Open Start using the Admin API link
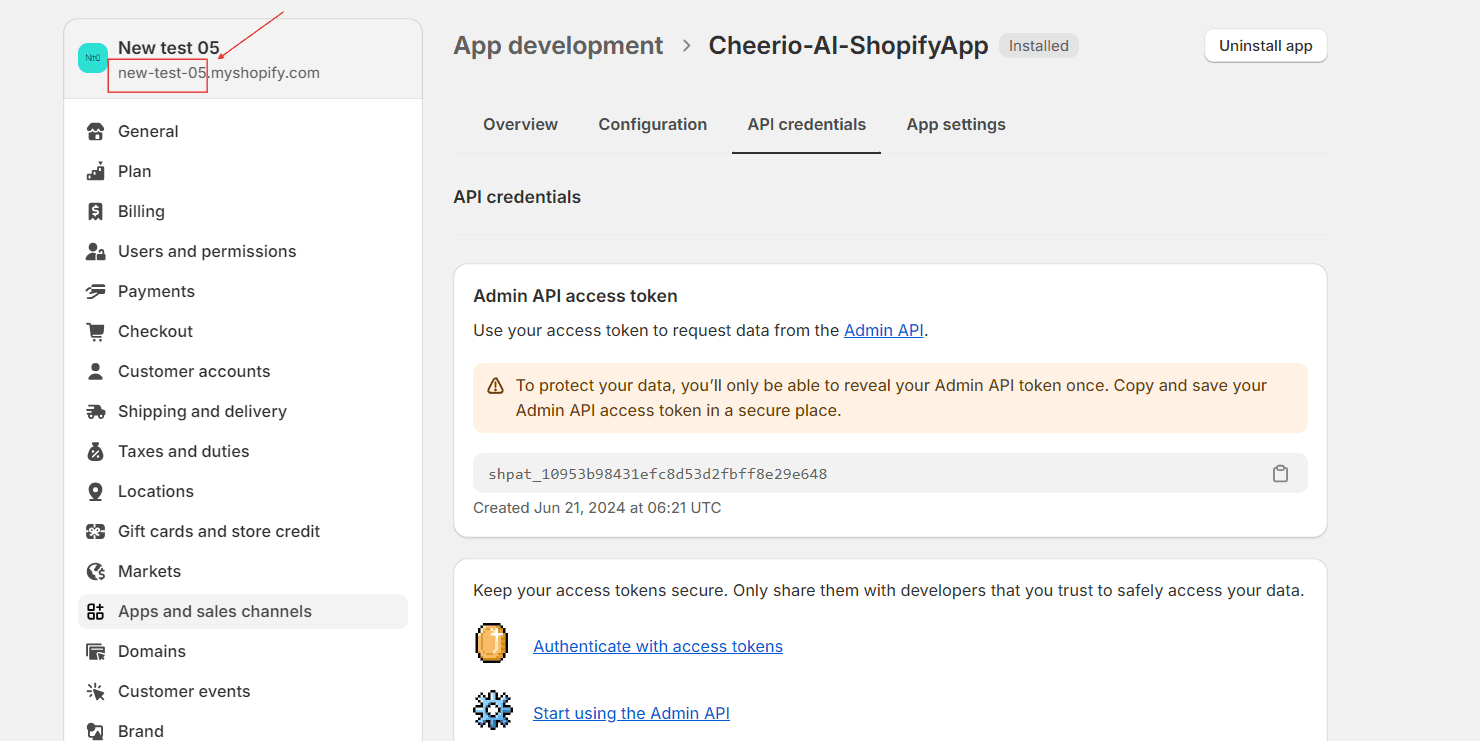This screenshot has height=741, width=1480. point(631,713)
